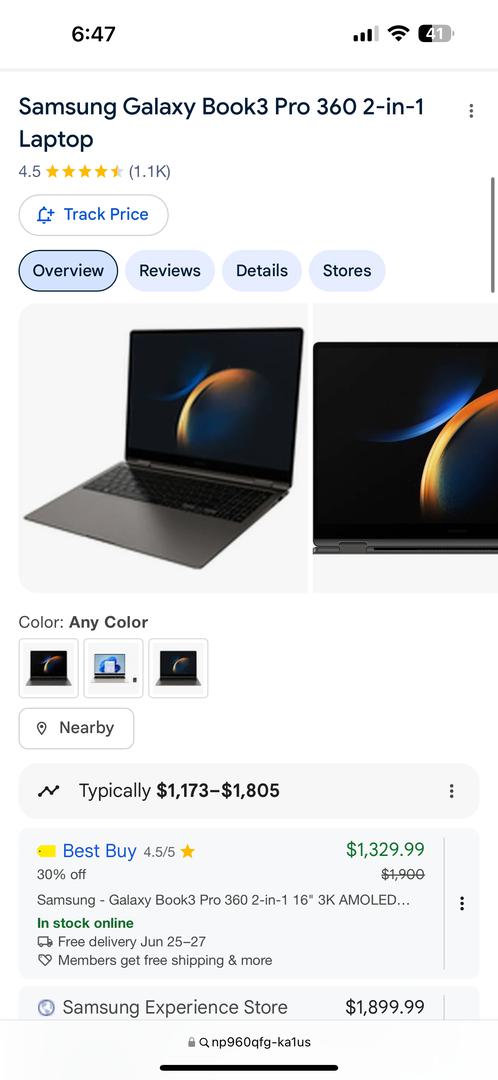
Task: Tap the Track Price bell button
Action: [x=93, y=215]
